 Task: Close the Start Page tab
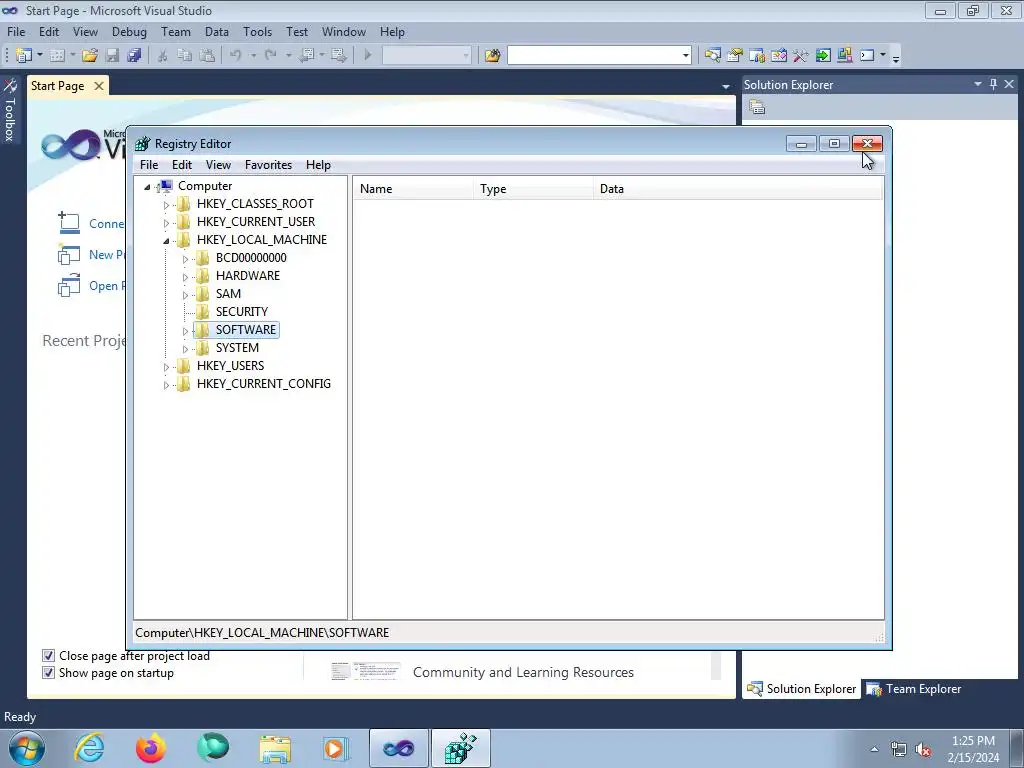point(99,86)
